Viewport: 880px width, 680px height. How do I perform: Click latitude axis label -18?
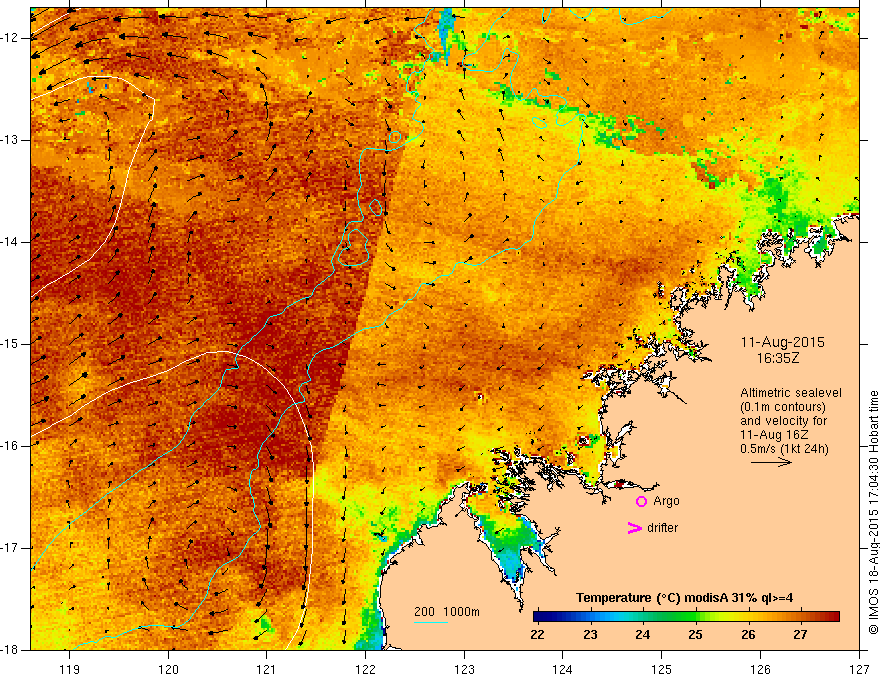[x=10, y=650]
